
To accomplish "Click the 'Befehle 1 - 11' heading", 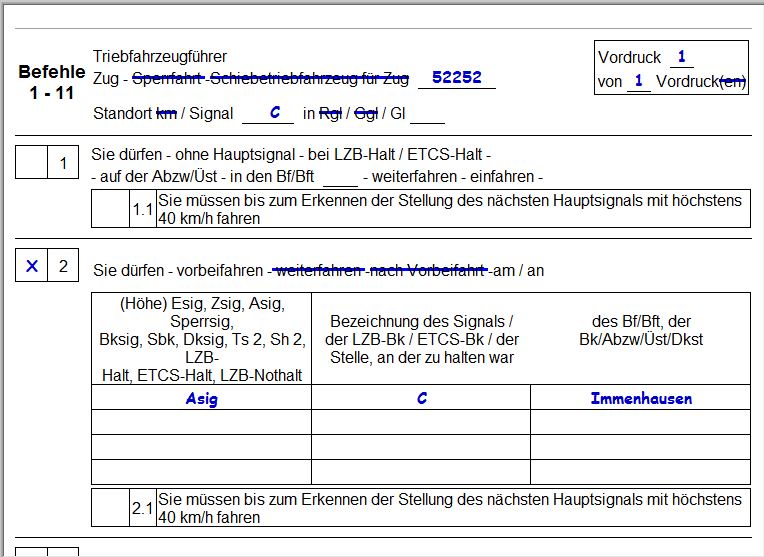I will (52, 82).
